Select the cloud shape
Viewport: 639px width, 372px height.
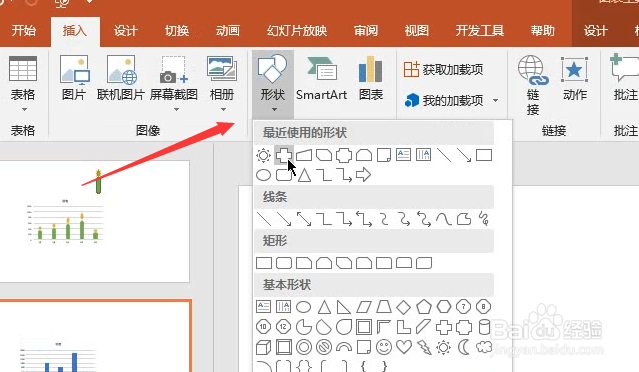[x=484, y=347]
